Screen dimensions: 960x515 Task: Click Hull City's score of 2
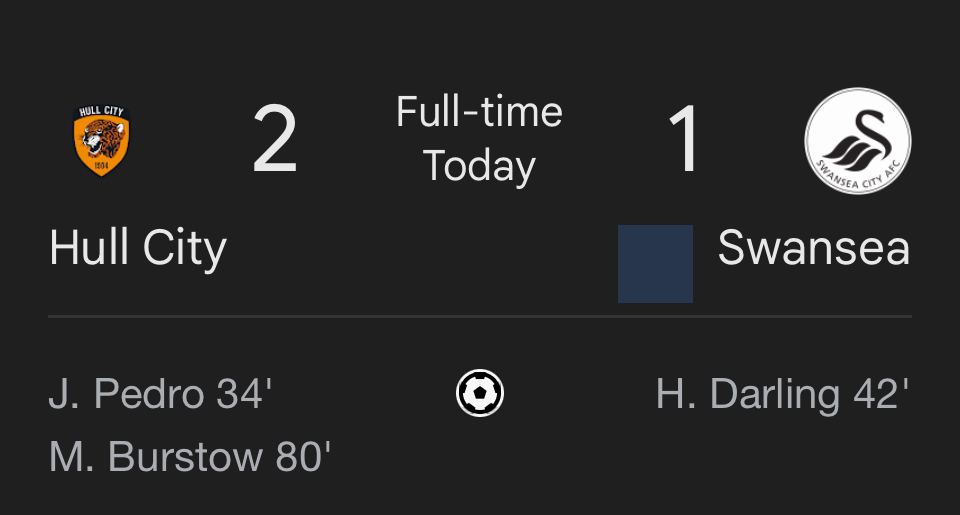point(275,139)
